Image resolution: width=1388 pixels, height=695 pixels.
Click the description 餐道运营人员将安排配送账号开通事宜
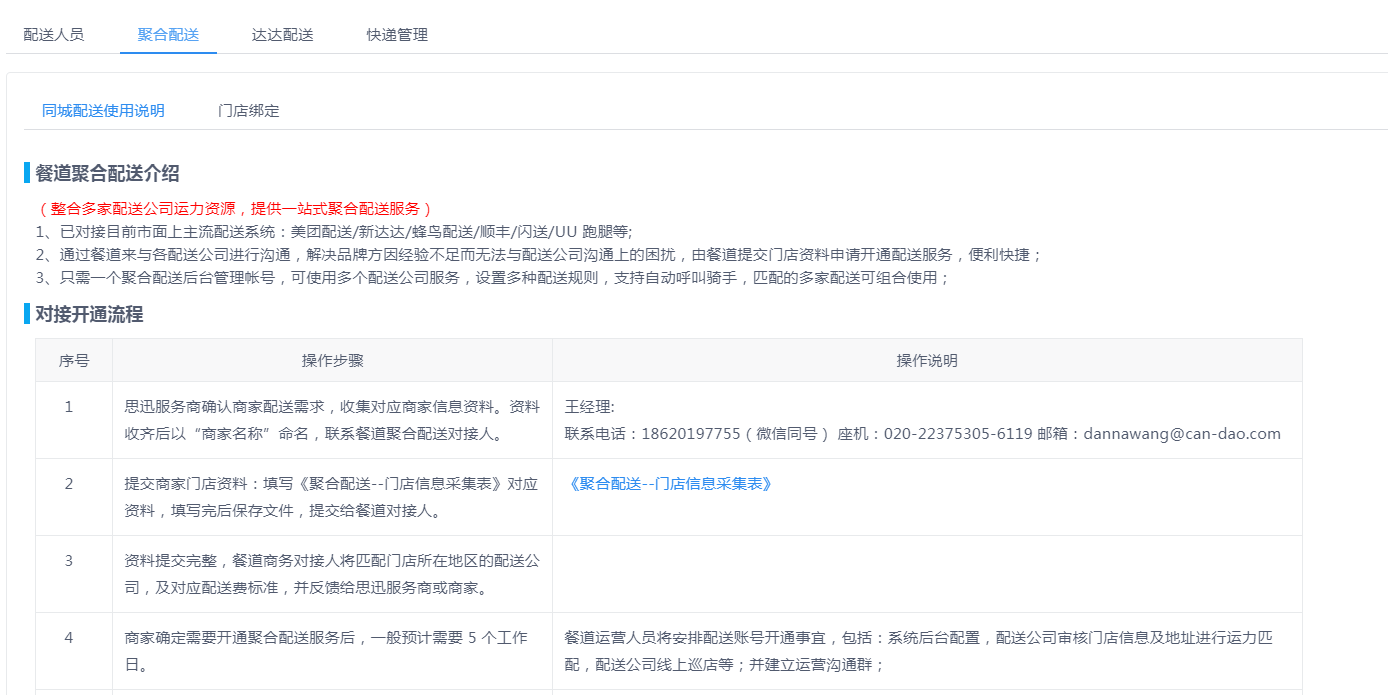point(919,651)
